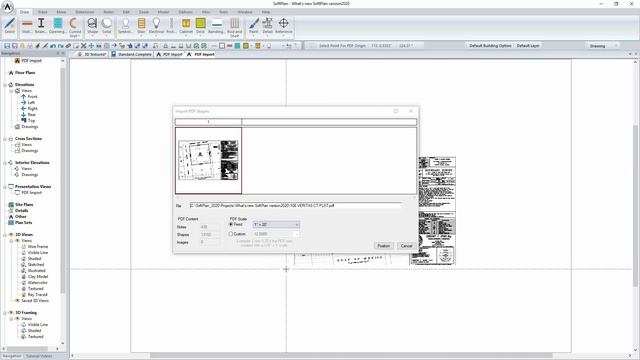Switch to the 3D Textured document tab
Viewport: 640px width, 360px height.
(x=92, y=54)
